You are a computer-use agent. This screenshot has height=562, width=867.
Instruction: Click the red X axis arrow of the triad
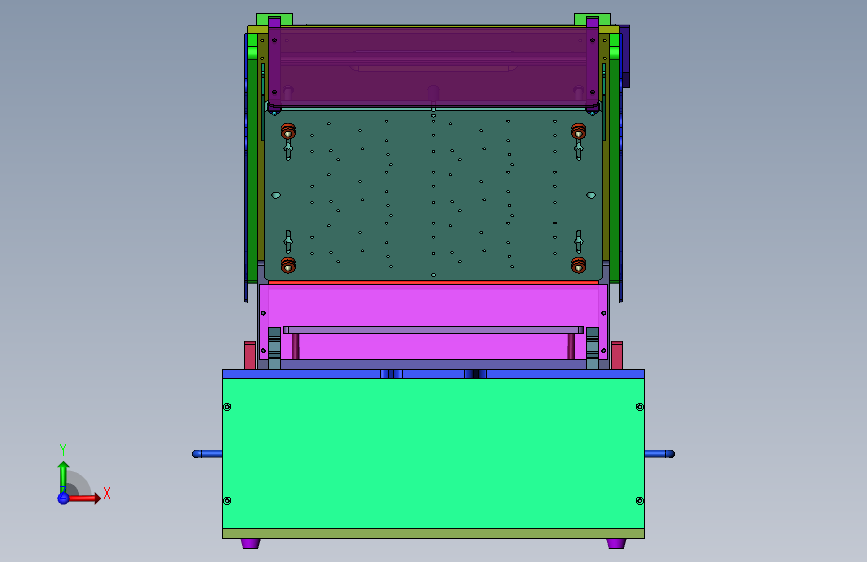tap(85, 498)
